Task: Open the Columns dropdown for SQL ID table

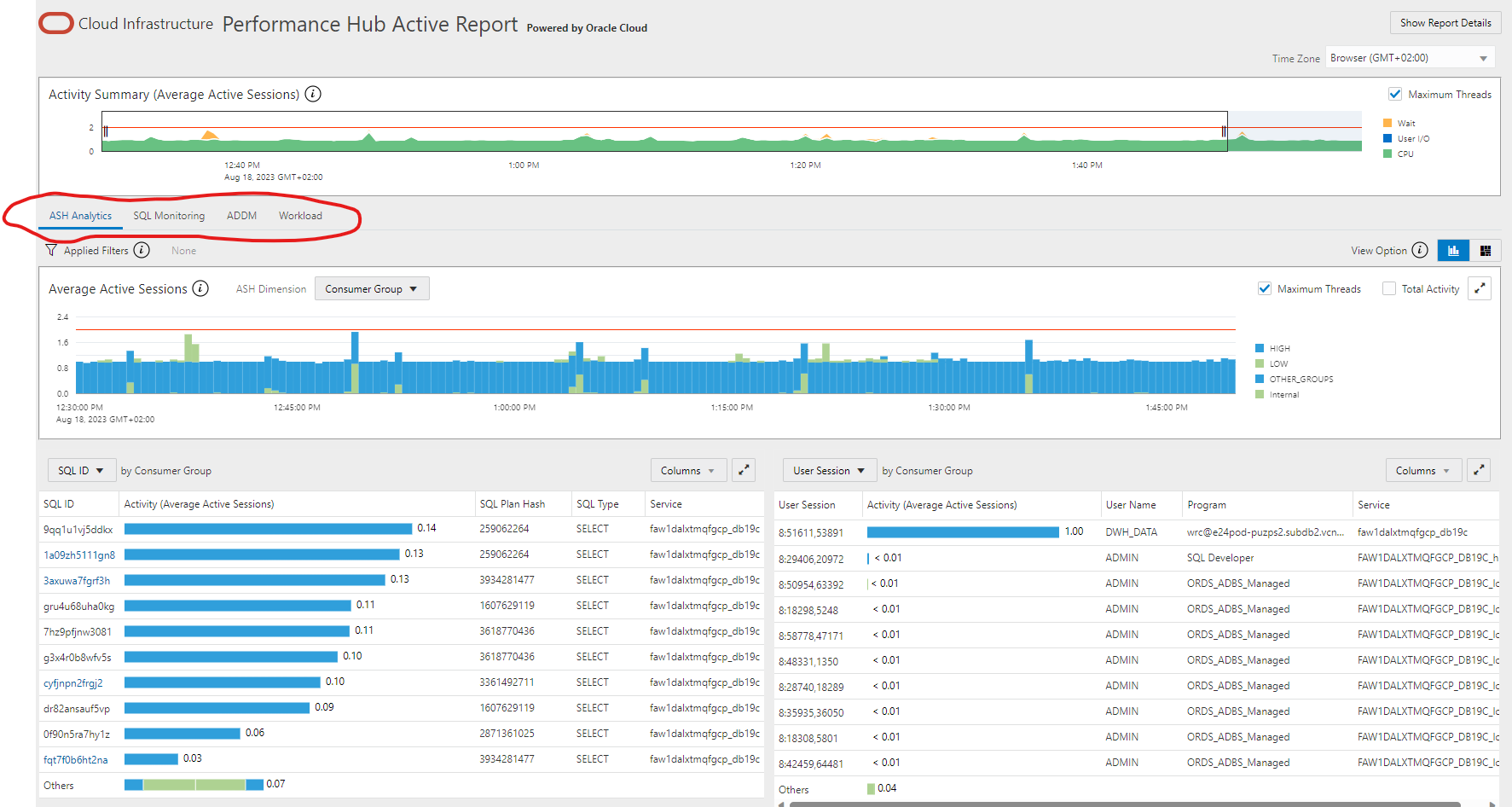Action: point(688,470)
